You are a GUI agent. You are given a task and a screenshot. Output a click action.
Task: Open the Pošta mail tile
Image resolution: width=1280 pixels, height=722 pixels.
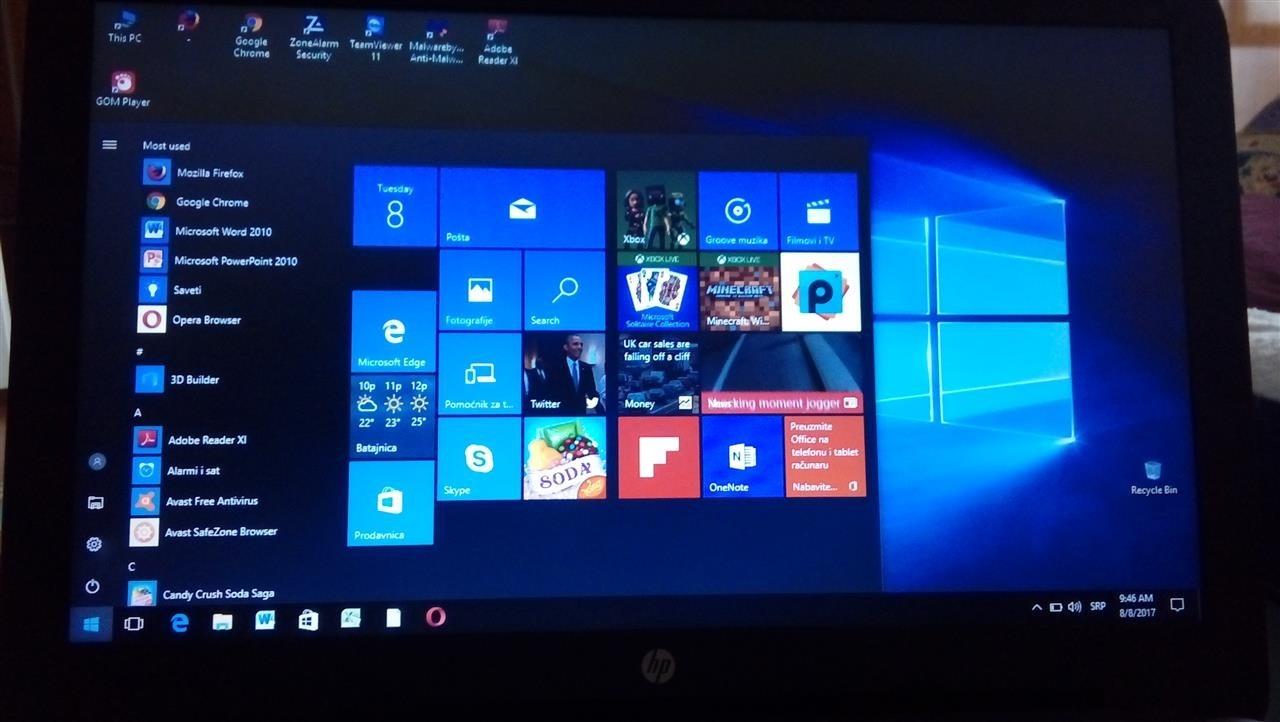(x=522, y=208)
